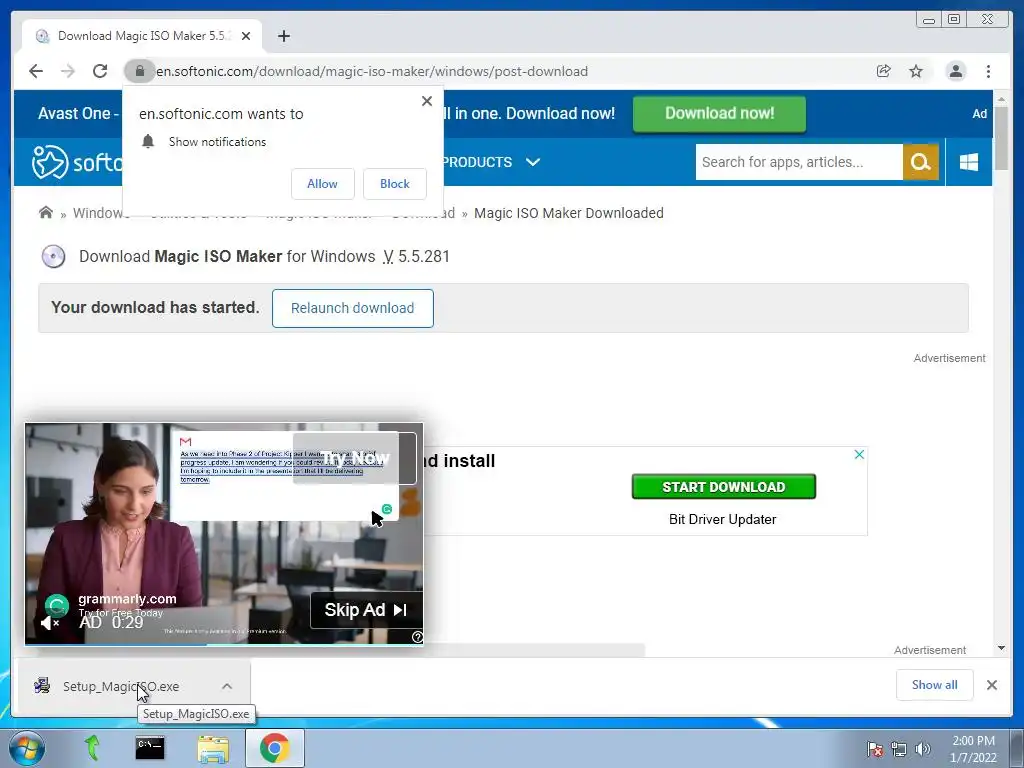Click the Magic ISO Maker disc icon
1024x768 pixels.
pyautogui.click(x=54, y=257)
